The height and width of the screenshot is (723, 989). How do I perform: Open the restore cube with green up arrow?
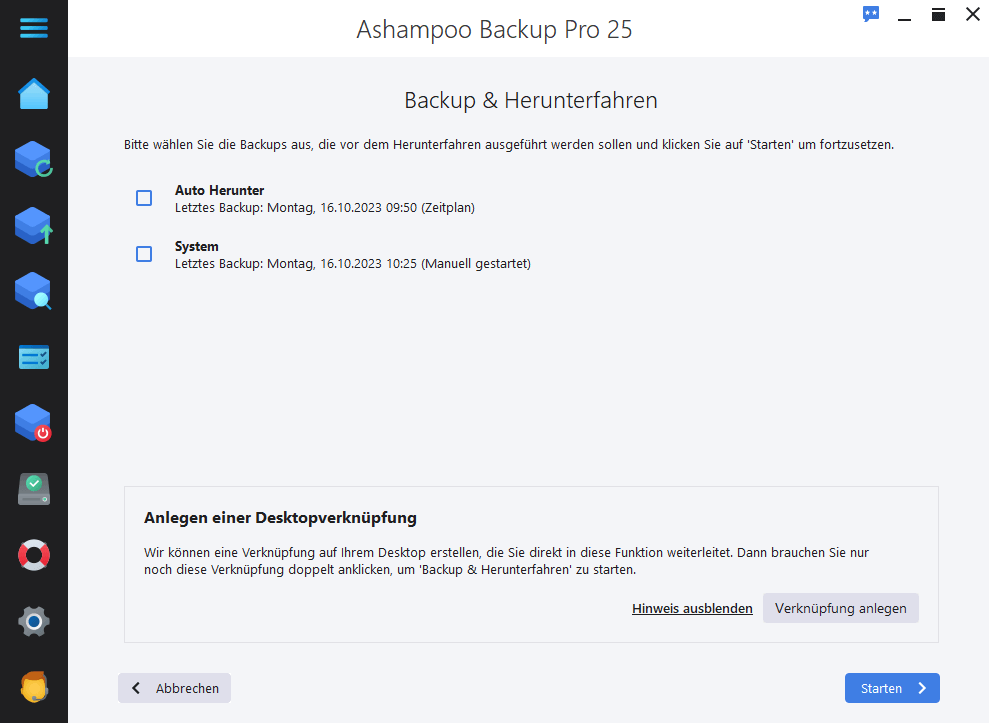33,226
